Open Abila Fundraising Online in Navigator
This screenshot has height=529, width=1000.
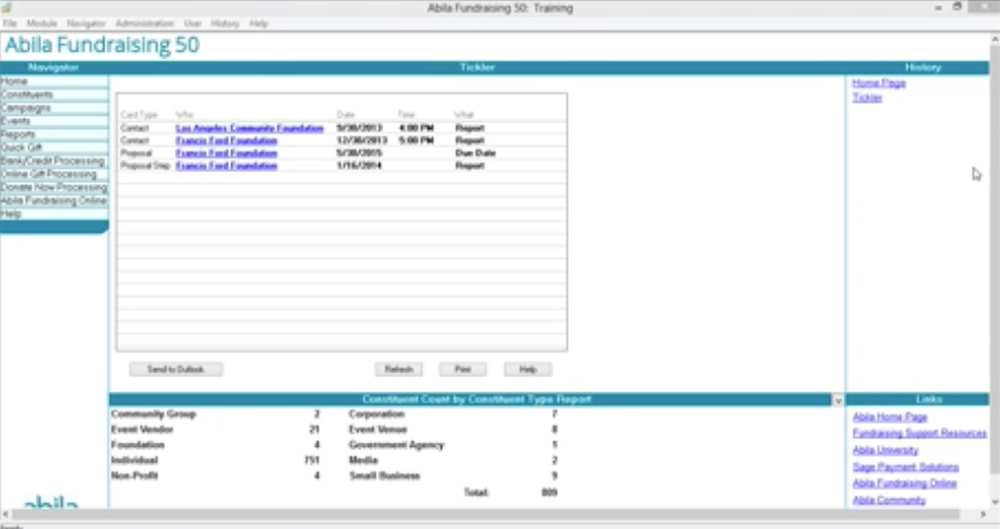tap(54, 200)
